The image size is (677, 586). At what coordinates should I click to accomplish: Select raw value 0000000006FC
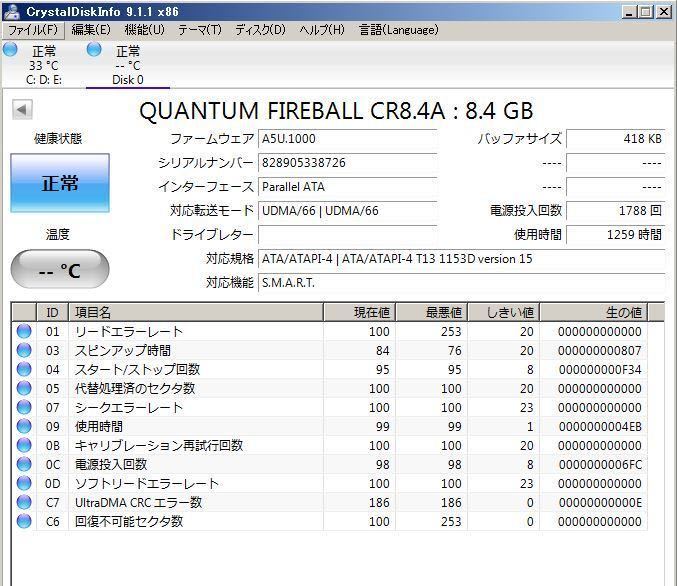599,465
